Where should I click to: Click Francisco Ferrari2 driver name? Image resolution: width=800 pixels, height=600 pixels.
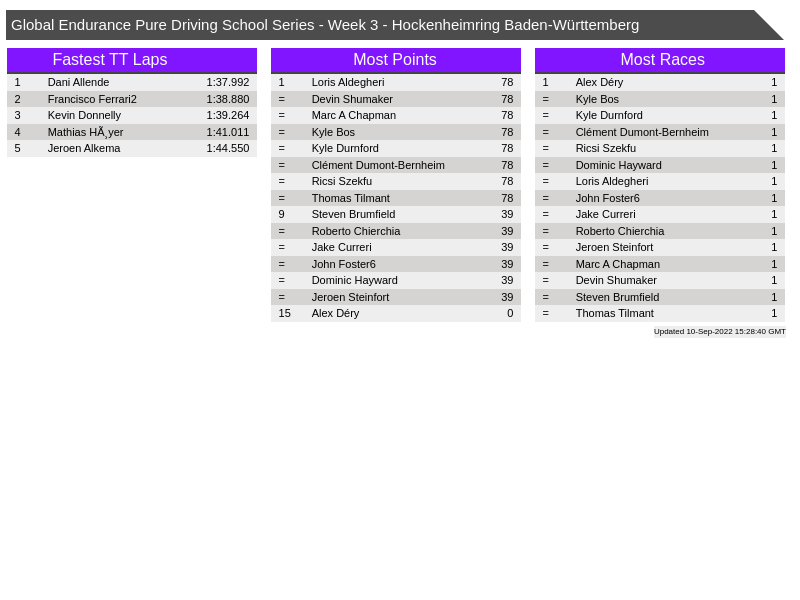point(92,99)
